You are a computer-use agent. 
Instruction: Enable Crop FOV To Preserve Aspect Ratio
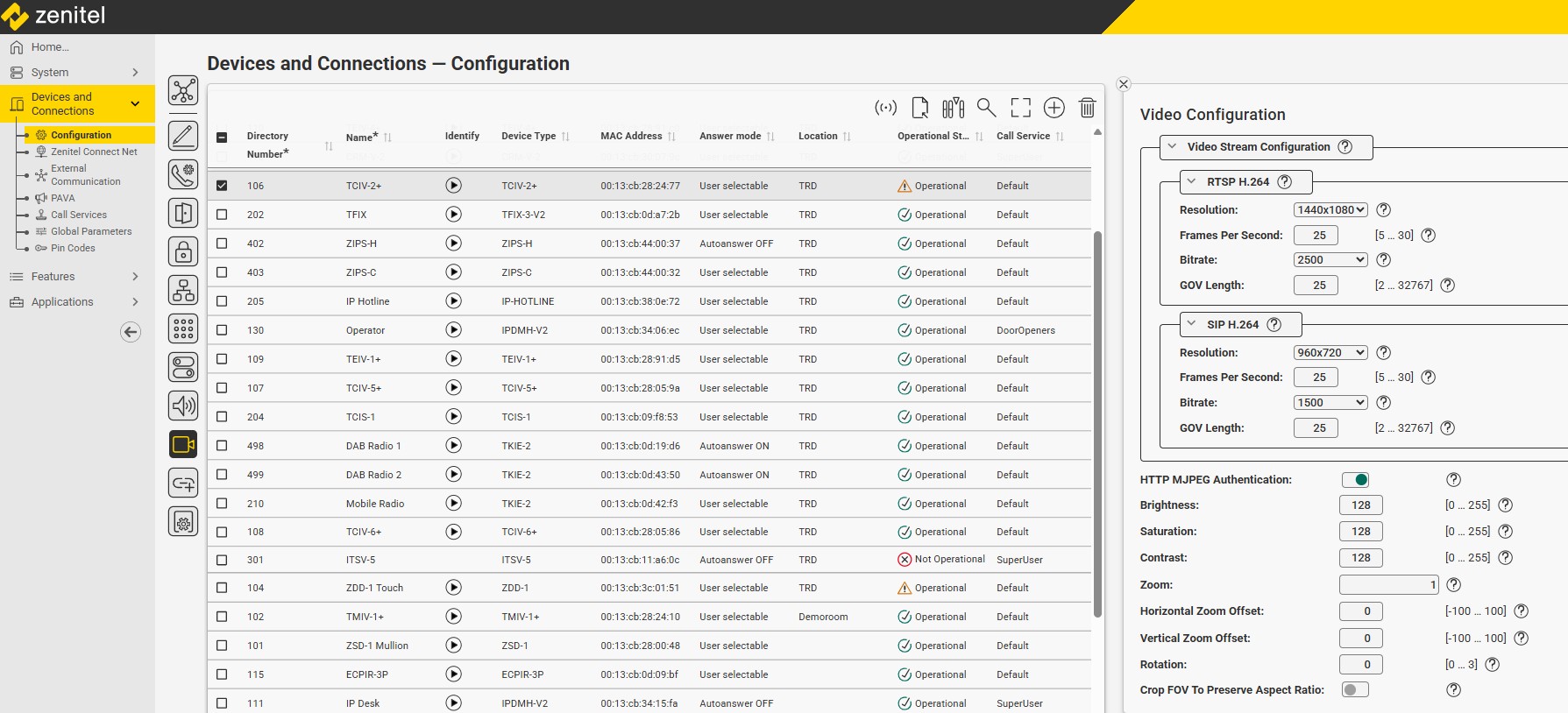point(1355,690)
